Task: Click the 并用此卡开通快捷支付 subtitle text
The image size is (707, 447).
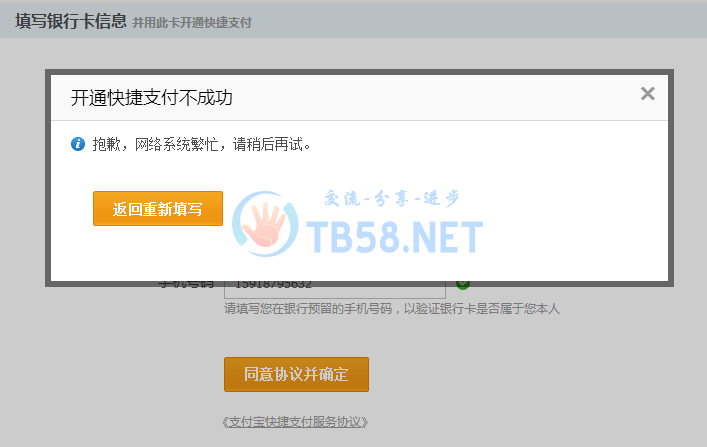Action: (192, 23)
